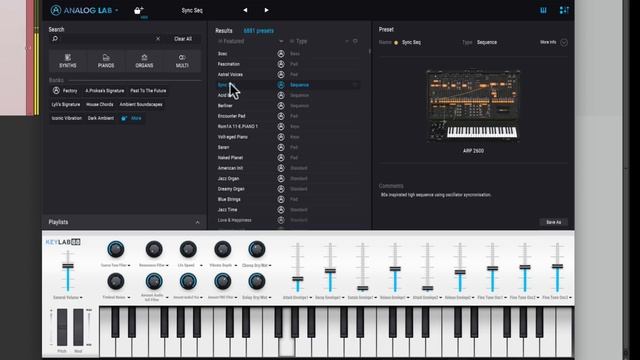Select the Encounter Pad preset
The height and width of the screenshot is (360, 640).
(x=231, y=116)
